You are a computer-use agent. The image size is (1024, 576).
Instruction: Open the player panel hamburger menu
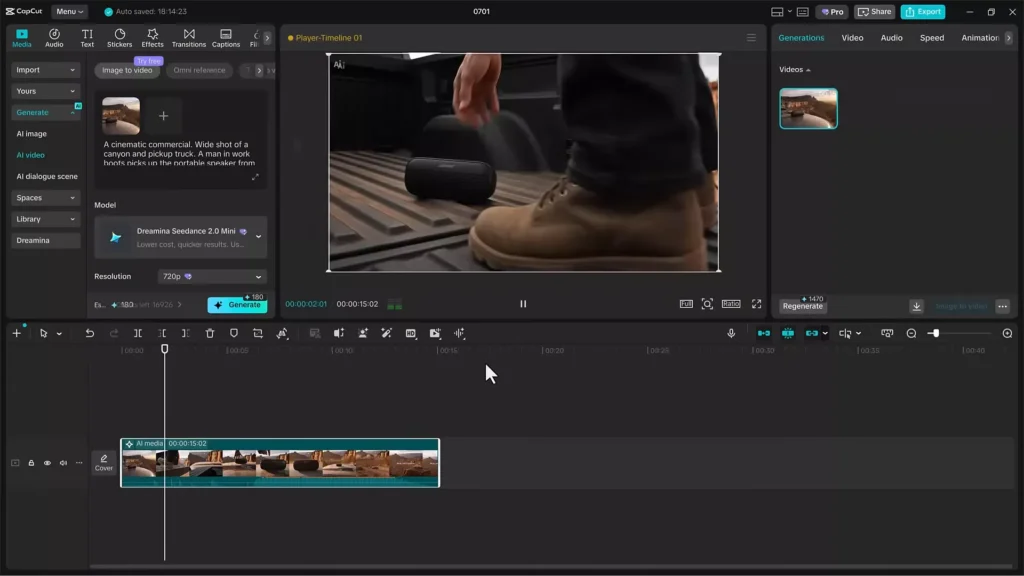click(x=751, y=38)
